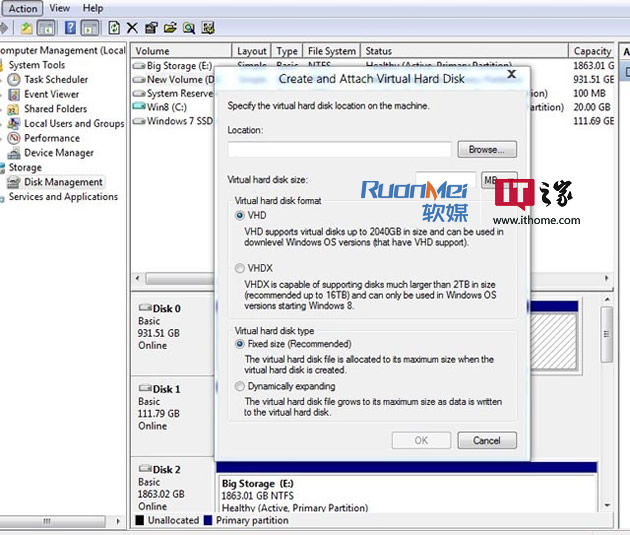630x535 pixels.
Task: Select the VHD format radio button
Action: pyautogui.click(x=239, y=216)
